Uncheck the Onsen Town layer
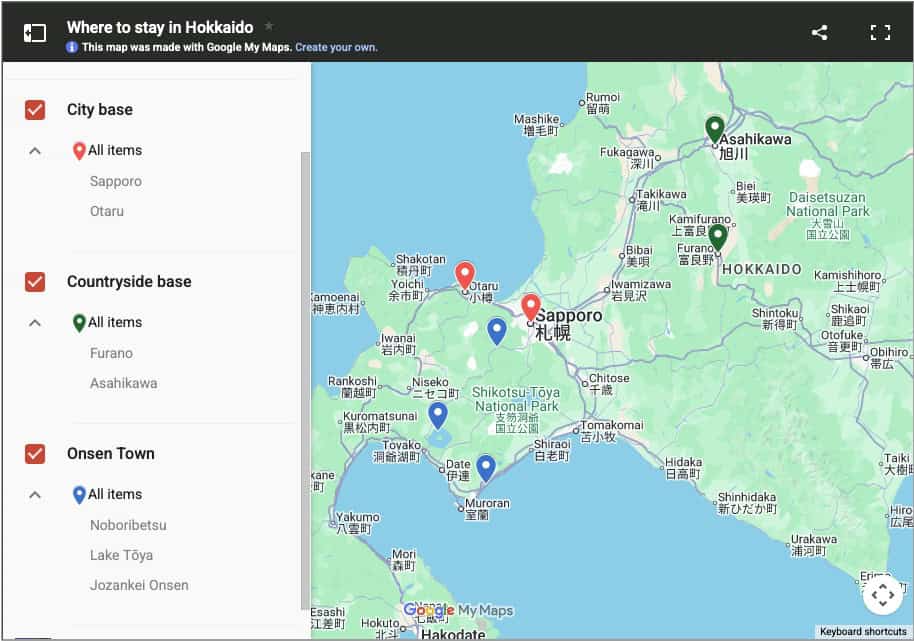The width and height of the screenshot is (914, 641). tap(33, 454)
